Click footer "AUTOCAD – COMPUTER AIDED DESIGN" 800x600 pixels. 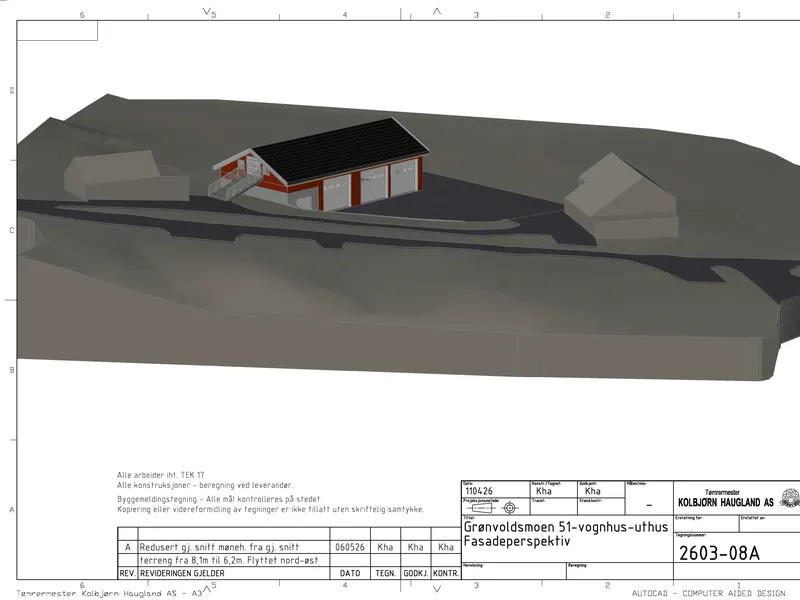(708, 593)
